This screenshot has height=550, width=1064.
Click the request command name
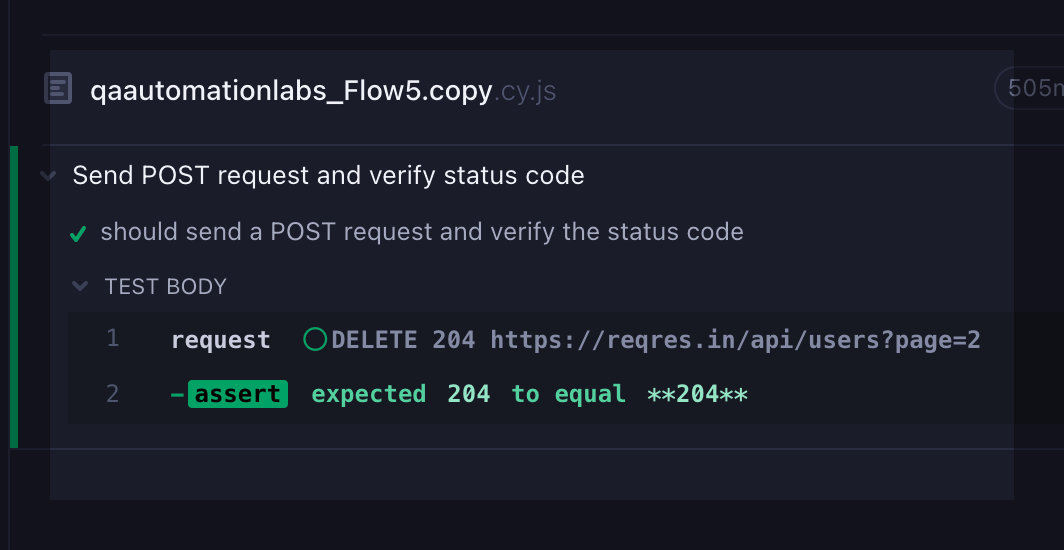(x=221, y=340)
